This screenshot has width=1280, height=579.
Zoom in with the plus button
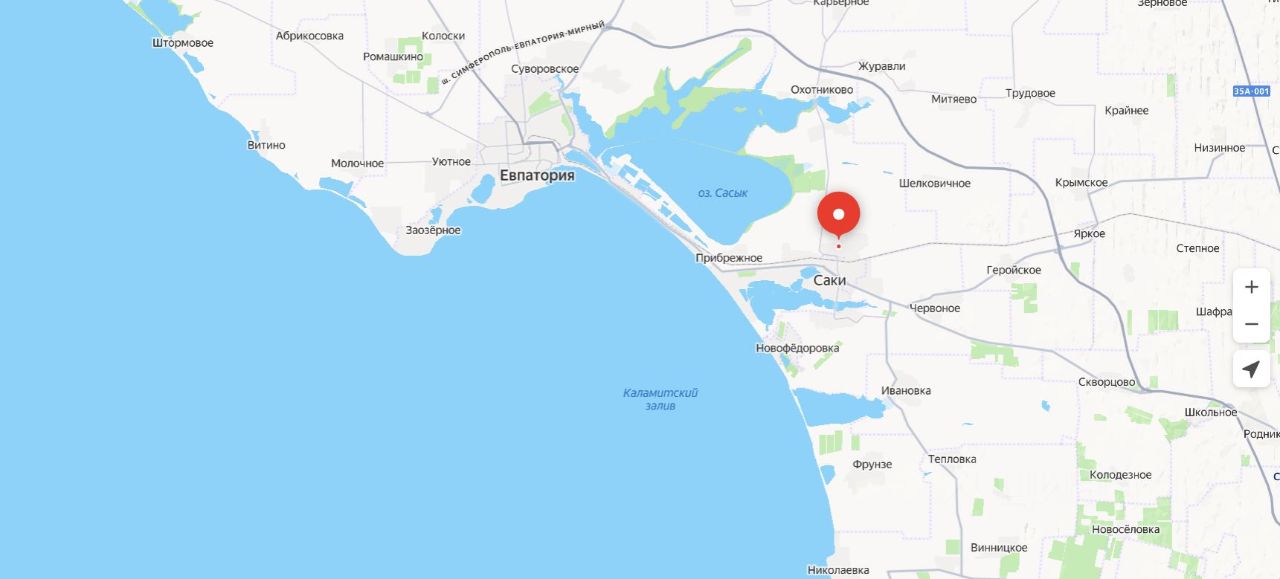1251,287
